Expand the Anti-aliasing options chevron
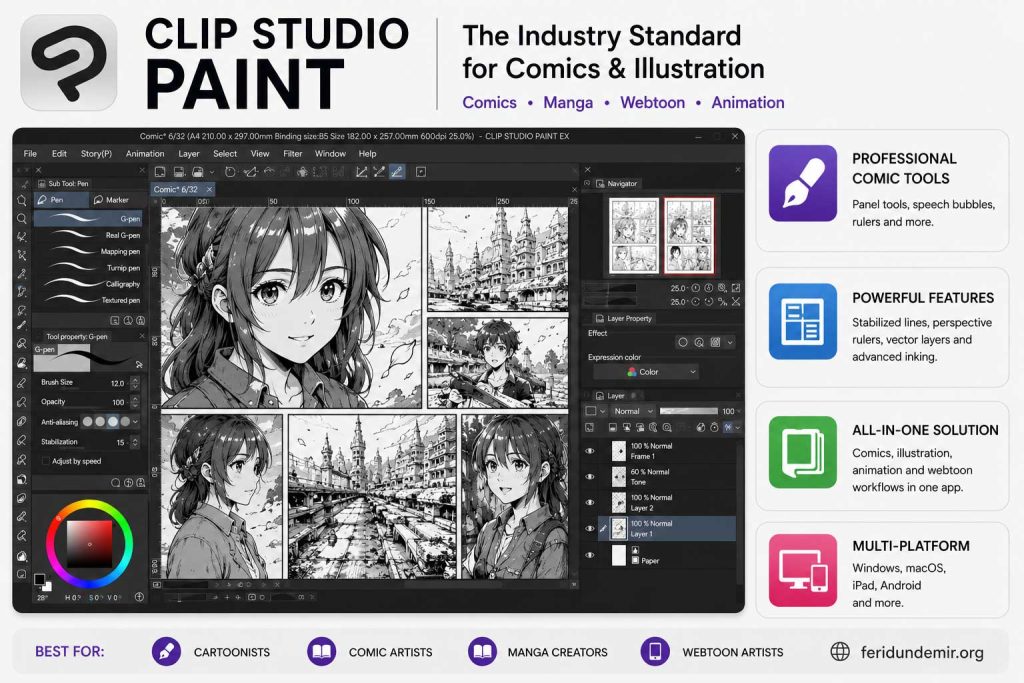This screenshot has height=683, width=1024. click(135, 422)
